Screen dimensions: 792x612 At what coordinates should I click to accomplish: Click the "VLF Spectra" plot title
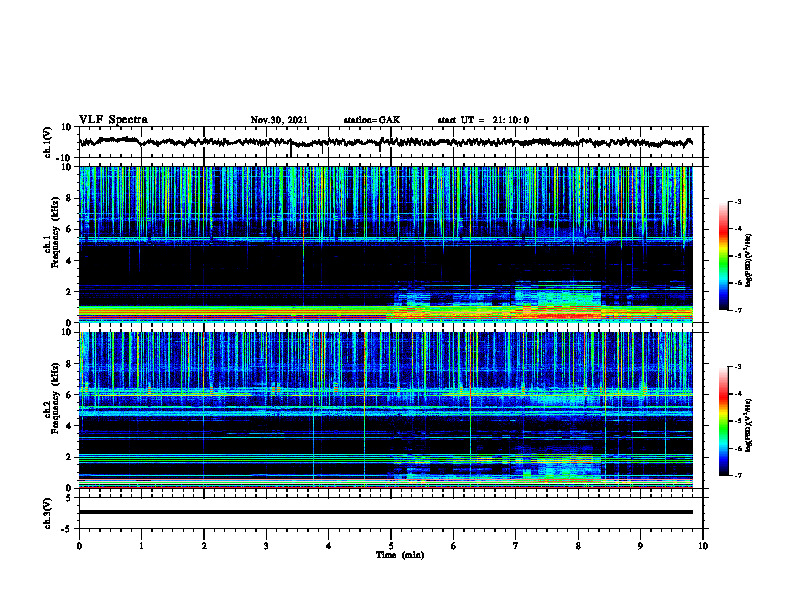click(113, 120)
